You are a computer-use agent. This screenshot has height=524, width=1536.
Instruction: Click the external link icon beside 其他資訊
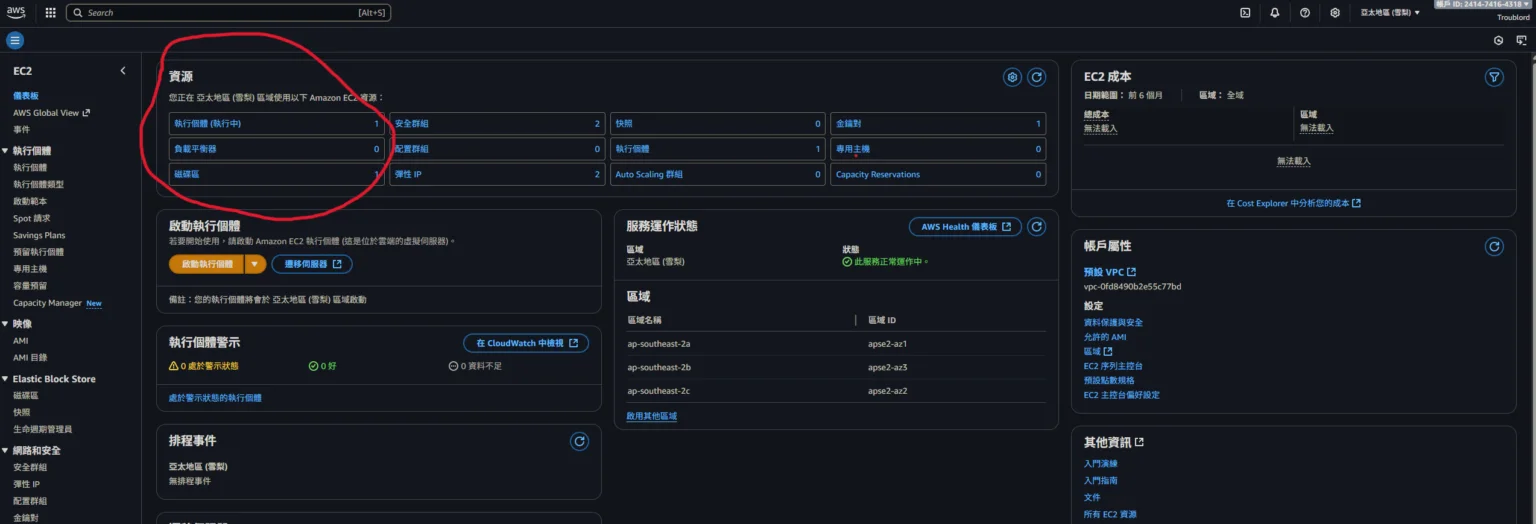(1139, 442)
